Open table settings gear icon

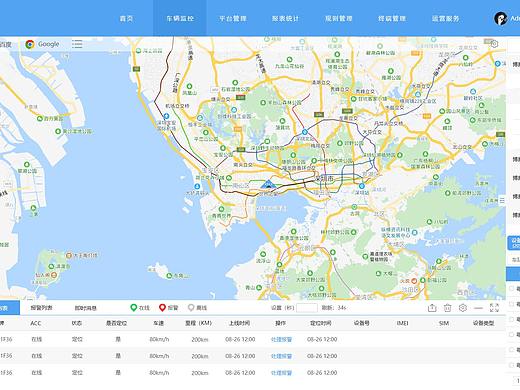[x=463, y=308]
